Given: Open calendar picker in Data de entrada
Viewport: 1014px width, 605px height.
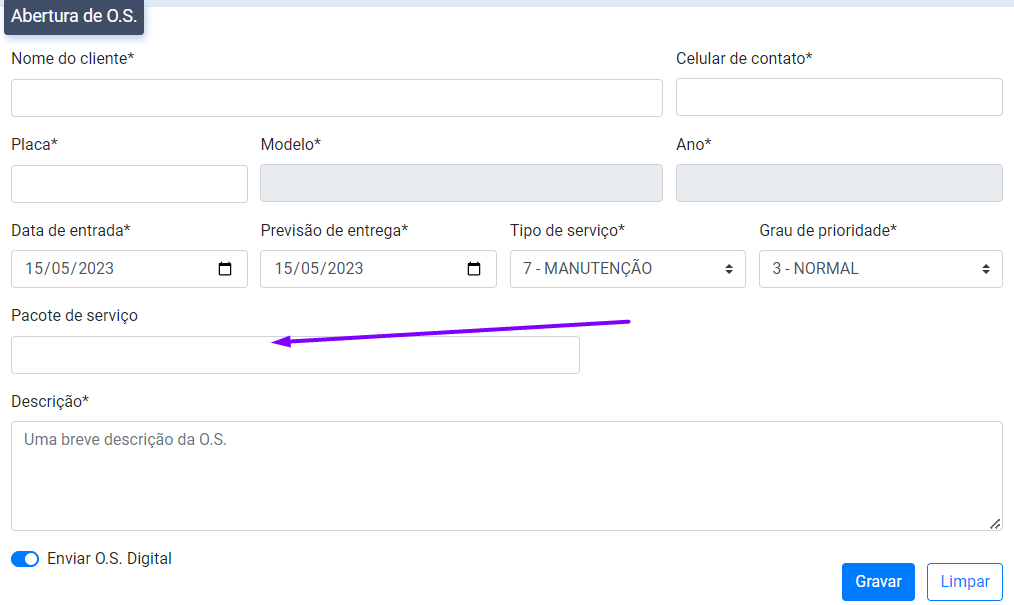Looking at the screenshot, I should 225,269.
